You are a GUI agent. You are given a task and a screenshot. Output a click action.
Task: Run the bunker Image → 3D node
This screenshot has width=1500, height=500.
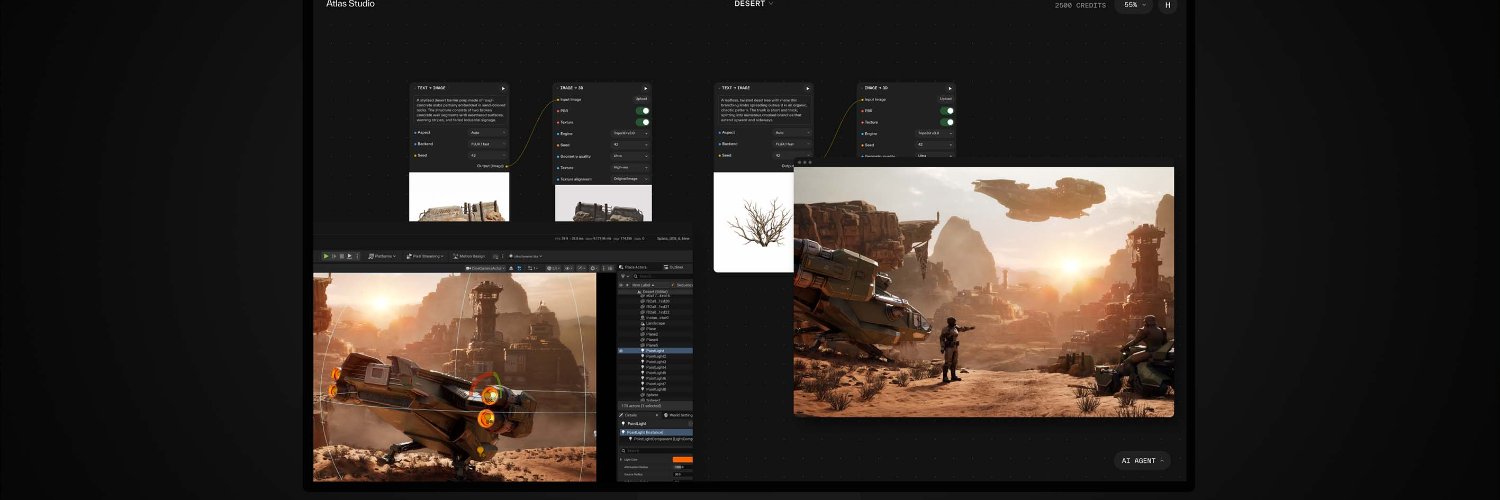646,88
